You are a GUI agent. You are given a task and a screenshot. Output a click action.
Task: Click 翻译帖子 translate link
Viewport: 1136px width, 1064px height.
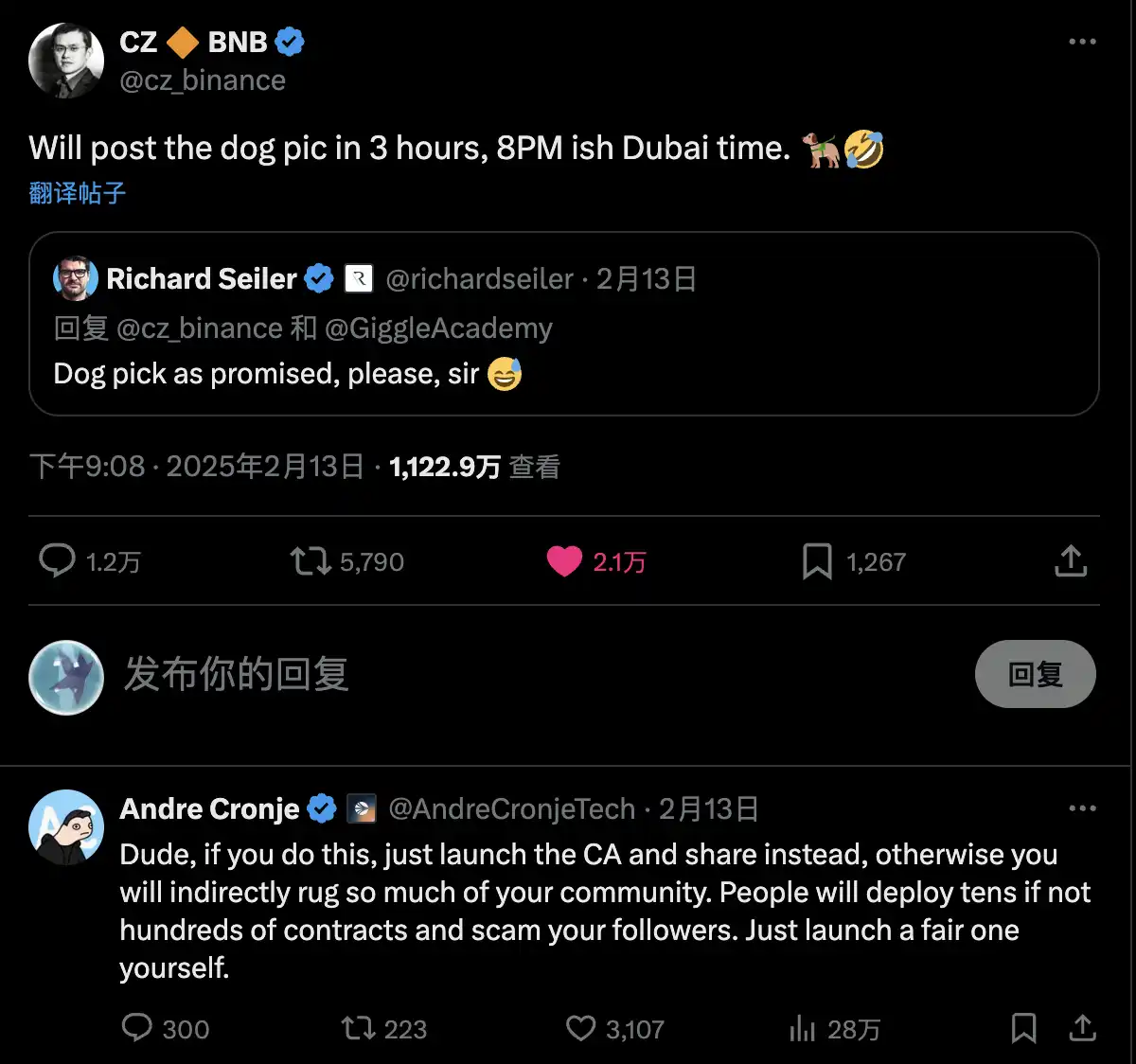pyautogui.click(x=78, y=193)
